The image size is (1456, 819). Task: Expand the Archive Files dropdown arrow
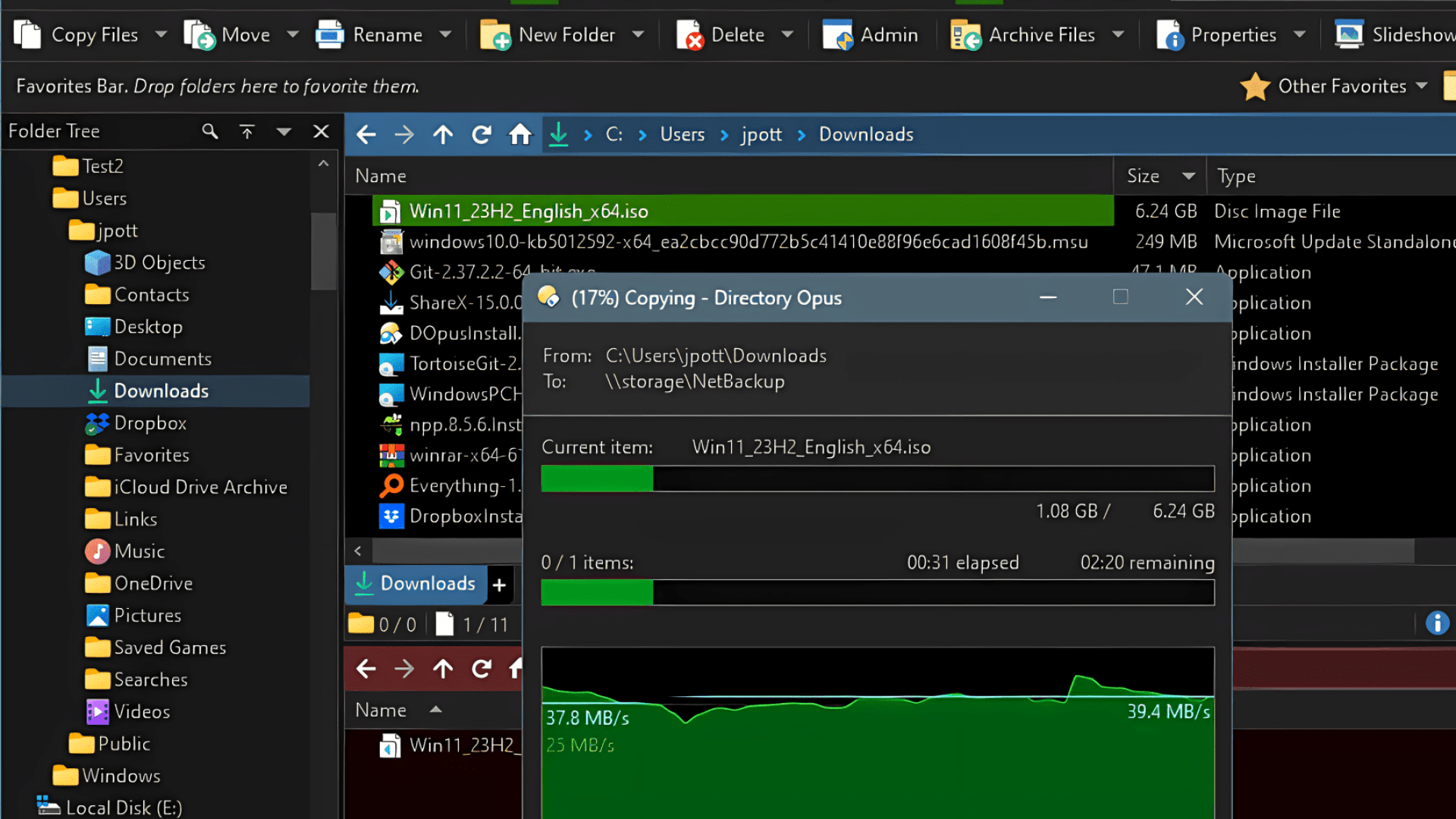pyautogui.click(x=1119, y=35)
